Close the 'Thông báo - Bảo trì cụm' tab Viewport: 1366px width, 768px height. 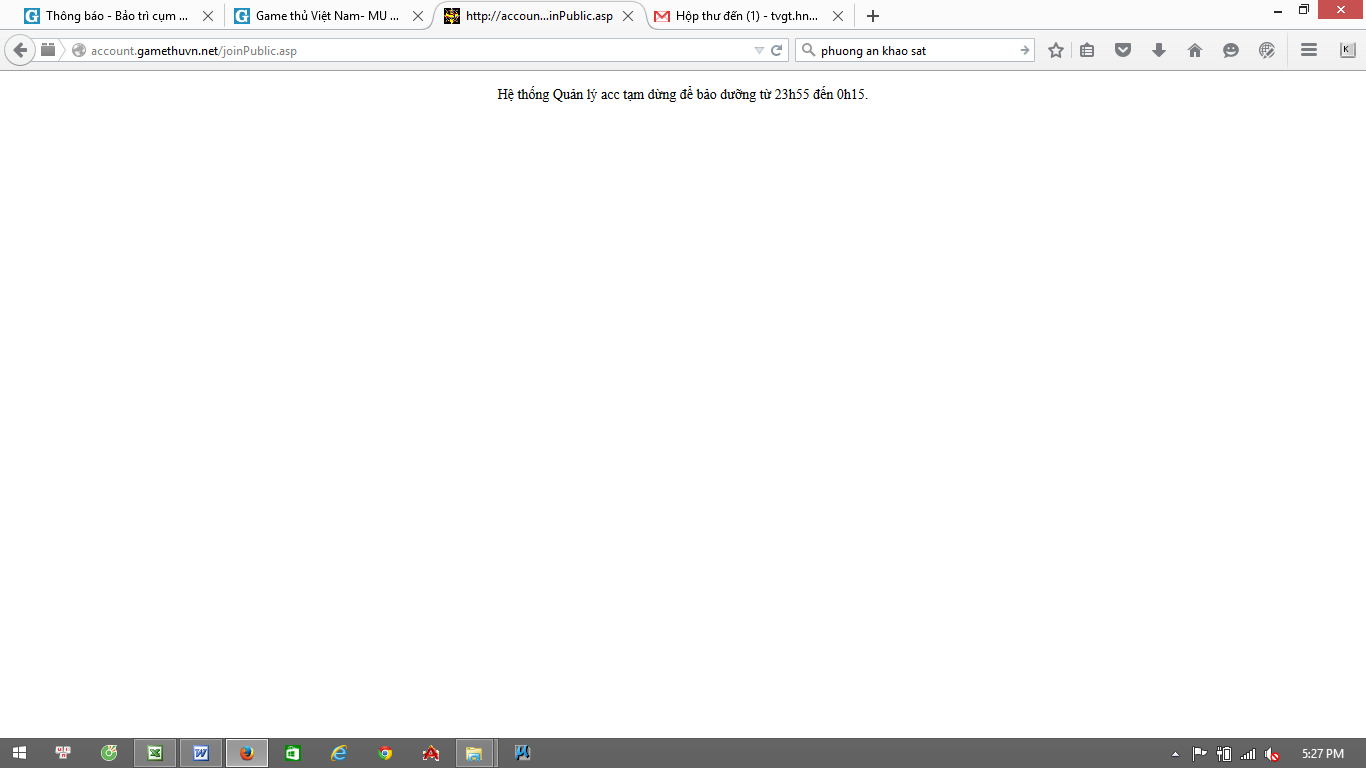(208, 16)
